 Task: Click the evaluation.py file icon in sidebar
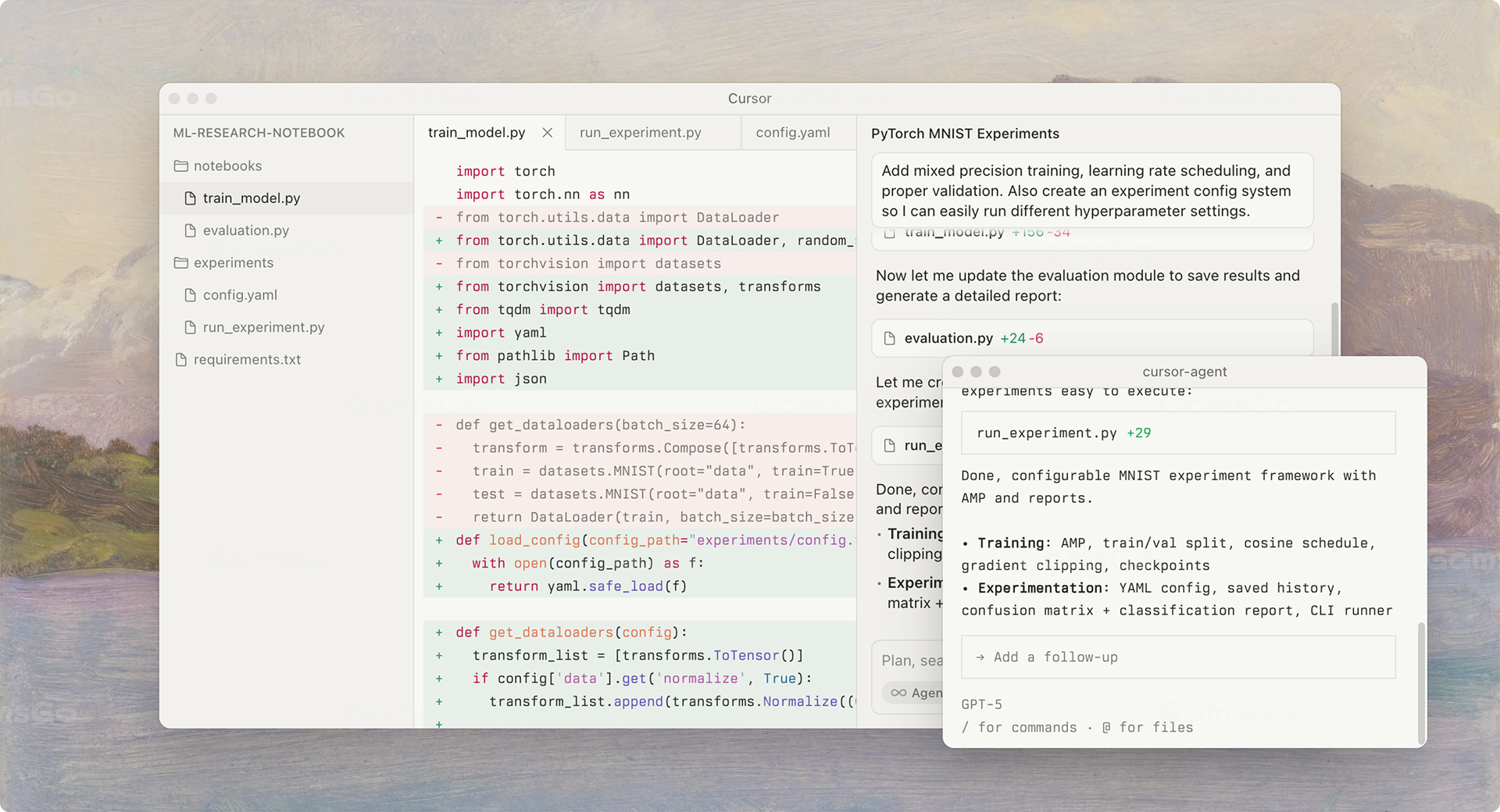[x=190, y=230]
